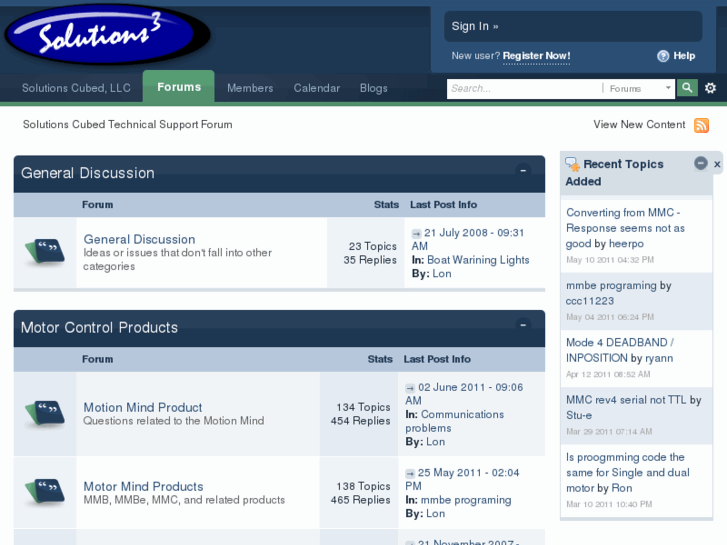Click Register Now! link

tap(536, 56)
